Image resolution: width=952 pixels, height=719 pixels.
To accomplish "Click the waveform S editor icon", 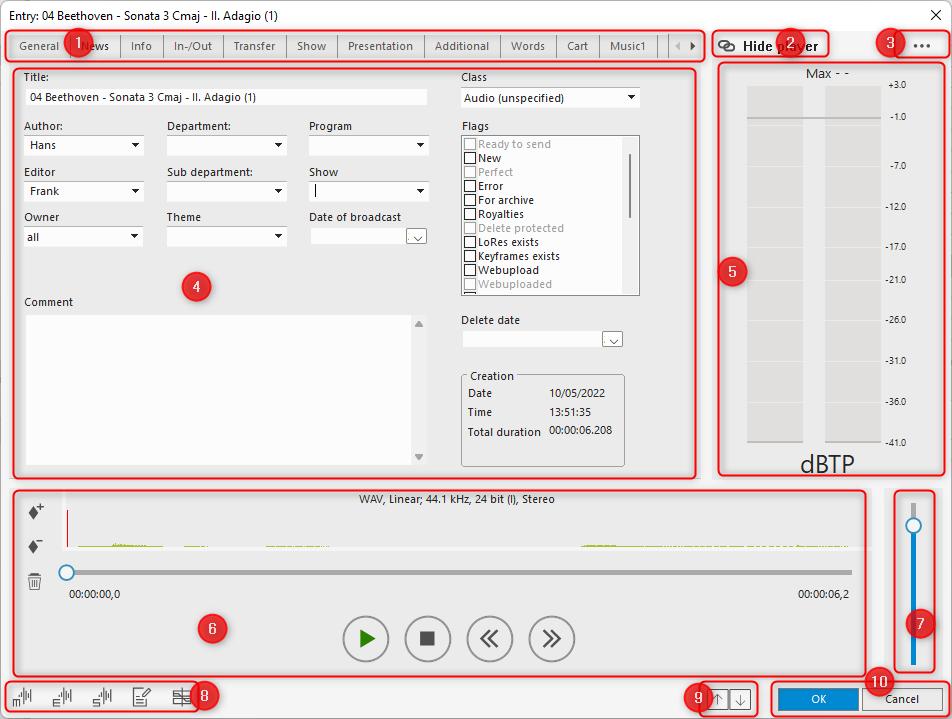I will click(x=102, y=697).
